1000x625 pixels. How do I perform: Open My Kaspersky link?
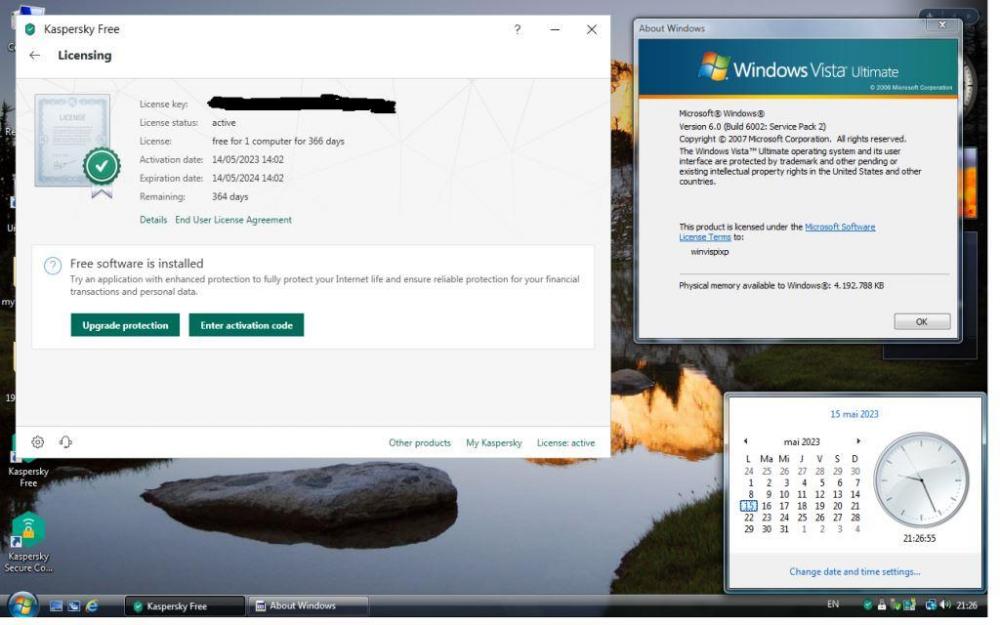click(x=494, y=443)
